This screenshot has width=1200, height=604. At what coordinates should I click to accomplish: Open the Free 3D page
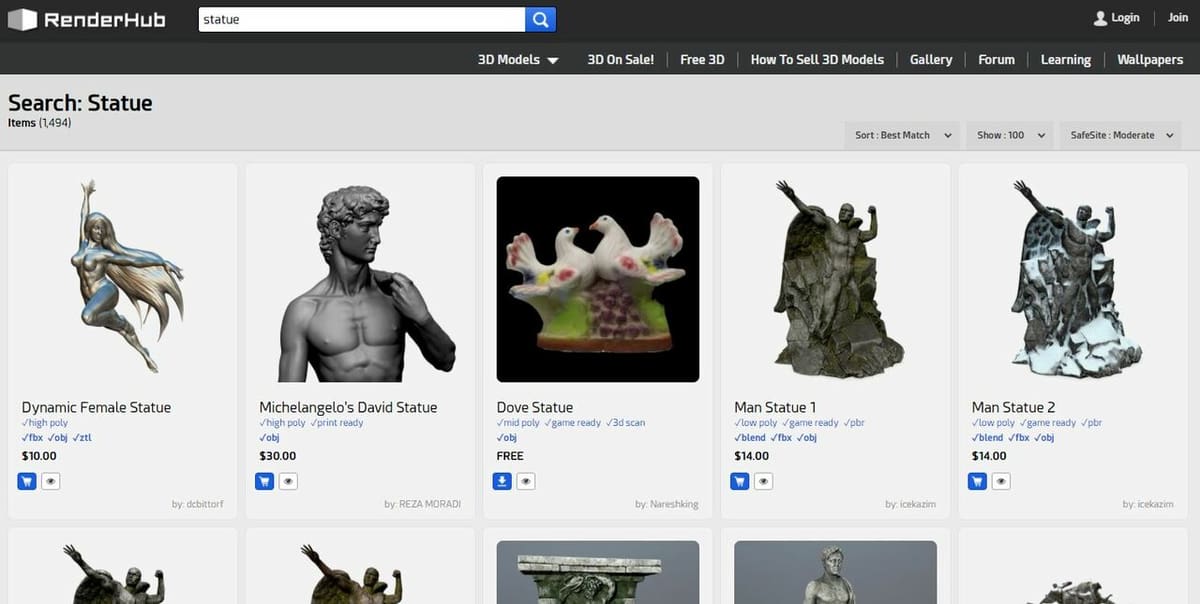click(x=702, y=60)
